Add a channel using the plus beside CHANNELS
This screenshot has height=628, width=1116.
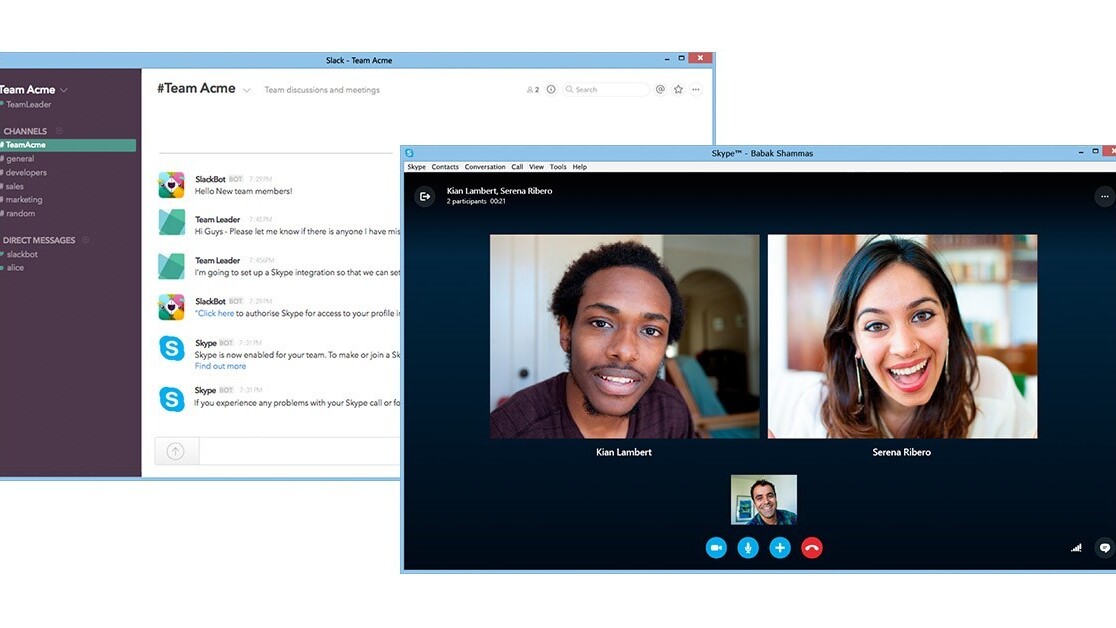tap(59, 131)
